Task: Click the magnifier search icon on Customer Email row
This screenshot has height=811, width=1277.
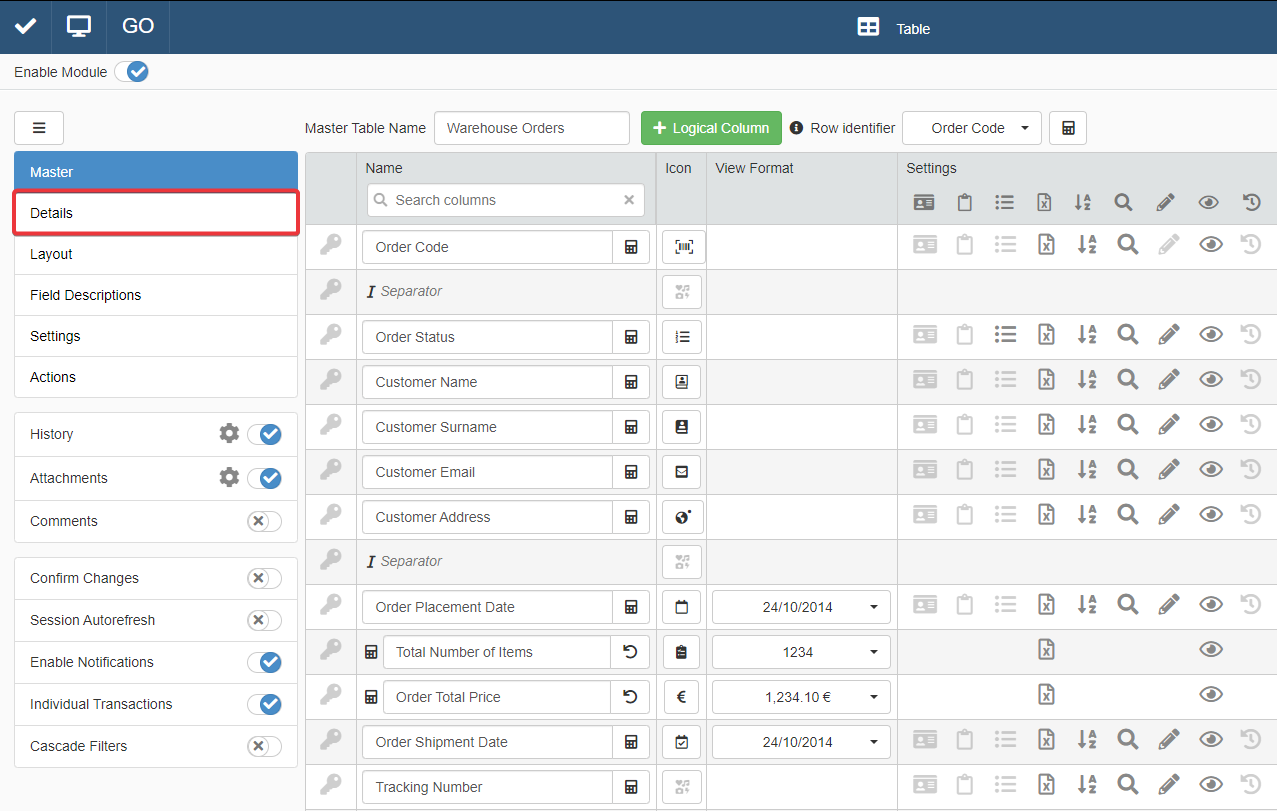Action: pyautogui.click(x=1127, y=471)
